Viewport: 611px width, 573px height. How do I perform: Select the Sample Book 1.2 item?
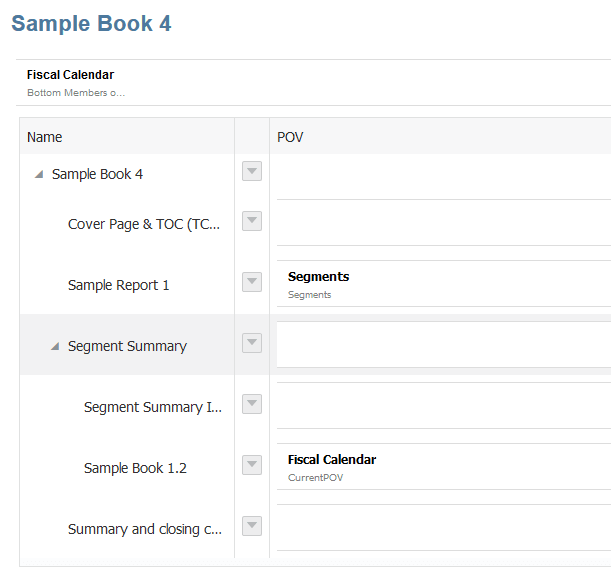(x=135, y=468)
